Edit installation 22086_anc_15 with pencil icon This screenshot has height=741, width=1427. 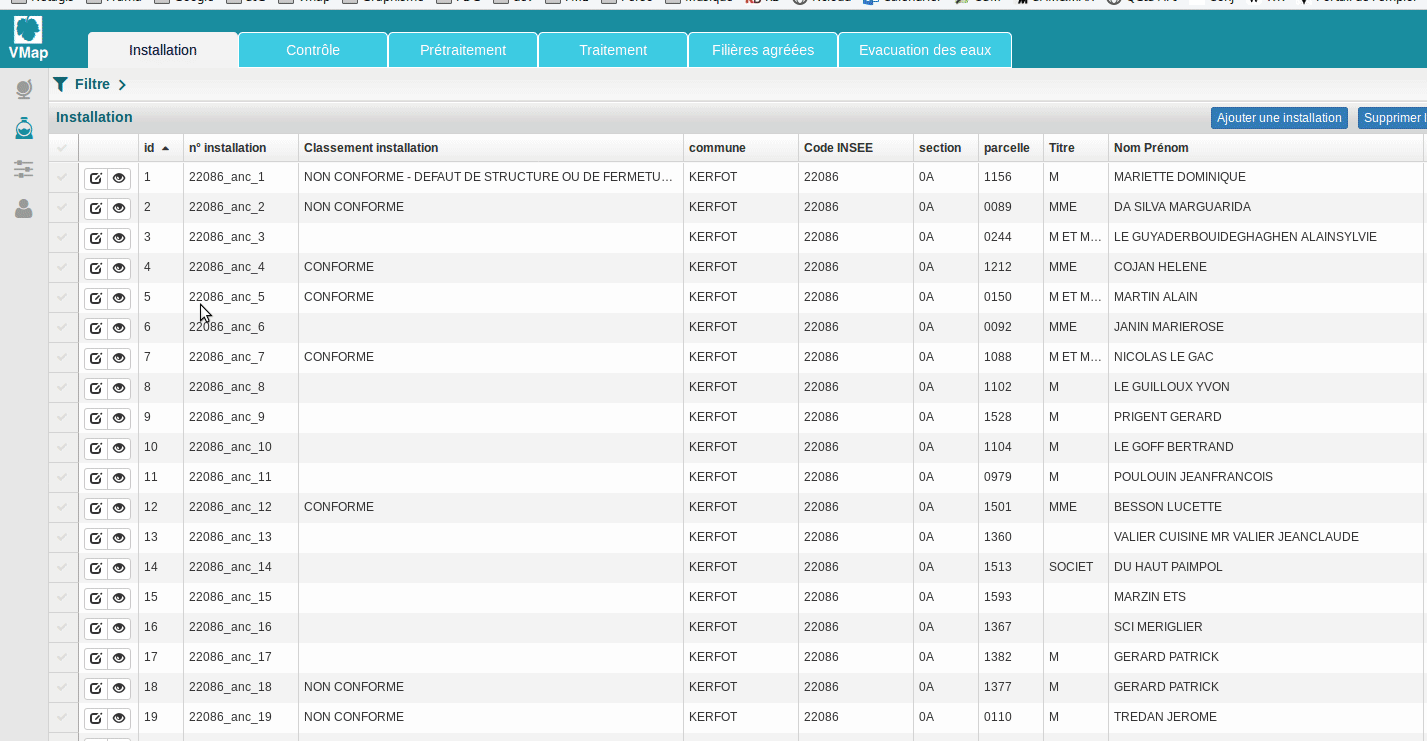pos(96,599)
